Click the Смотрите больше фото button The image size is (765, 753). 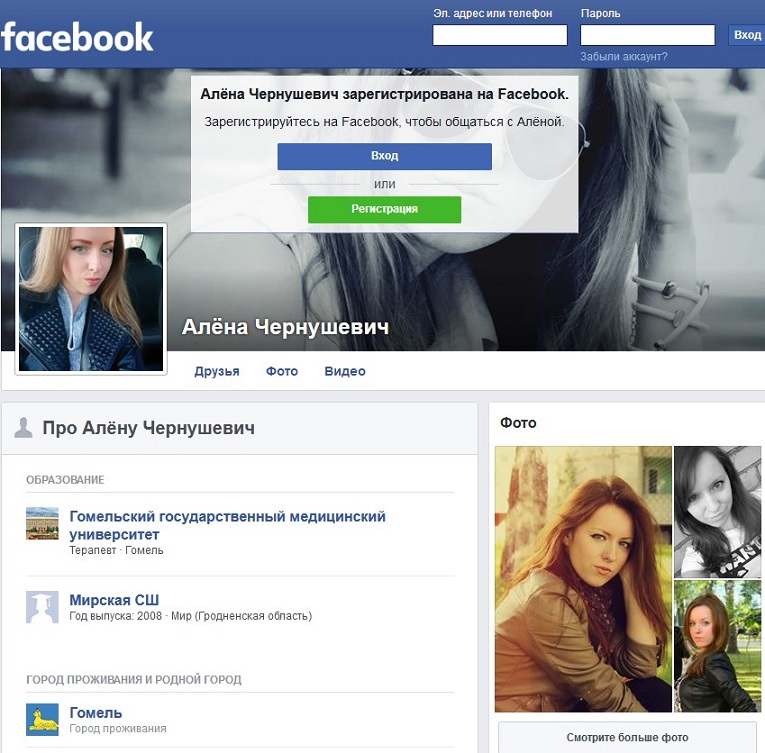tap(627, 737)
